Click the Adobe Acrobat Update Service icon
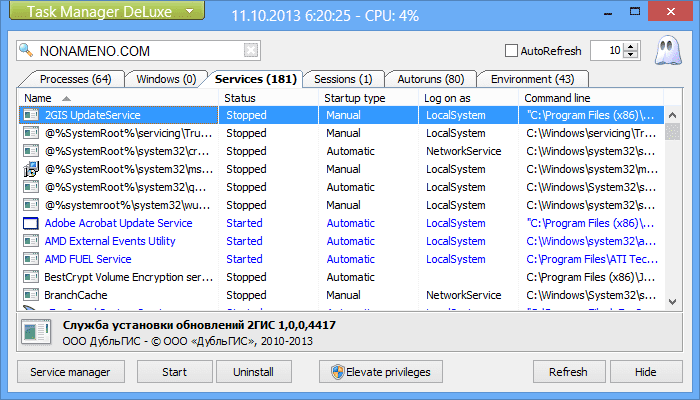Image resolution: width=700 pixels, height=400 pixels. point(30,224)
